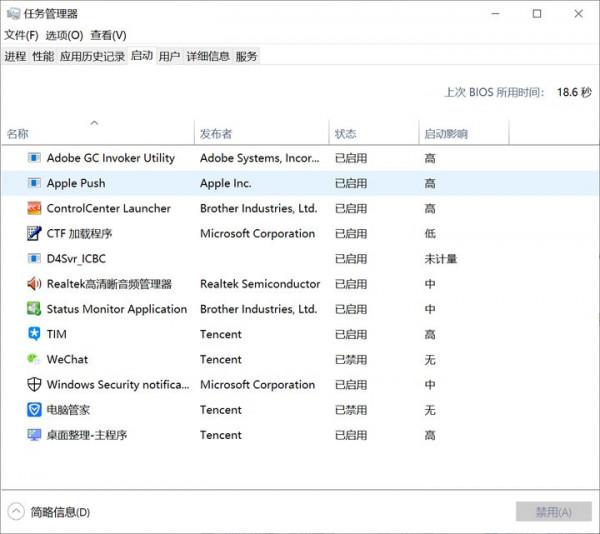The image size is (600, 534).
Task: Click the 禁用(A) button
Action: (554, 512)
